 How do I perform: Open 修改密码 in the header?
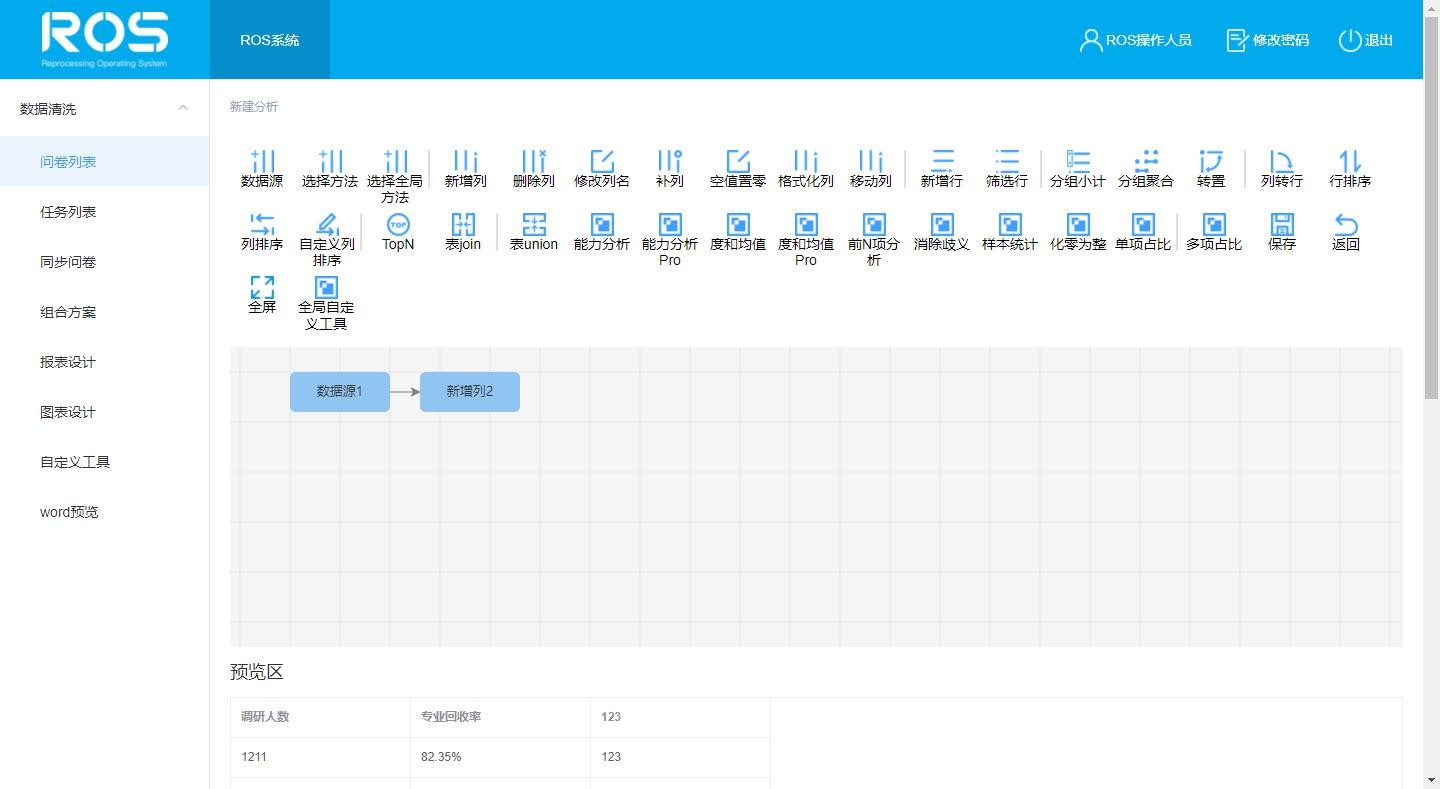(x=1268, y=40)
